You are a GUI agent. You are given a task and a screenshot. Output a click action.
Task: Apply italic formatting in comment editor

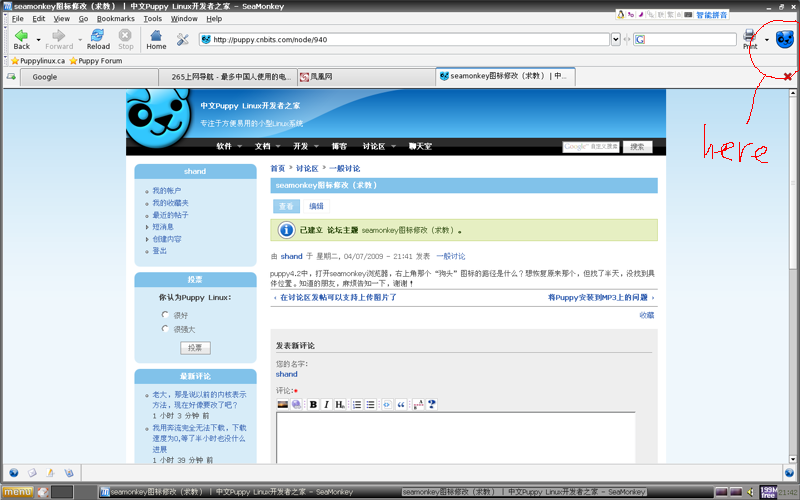tap(327, 405)
